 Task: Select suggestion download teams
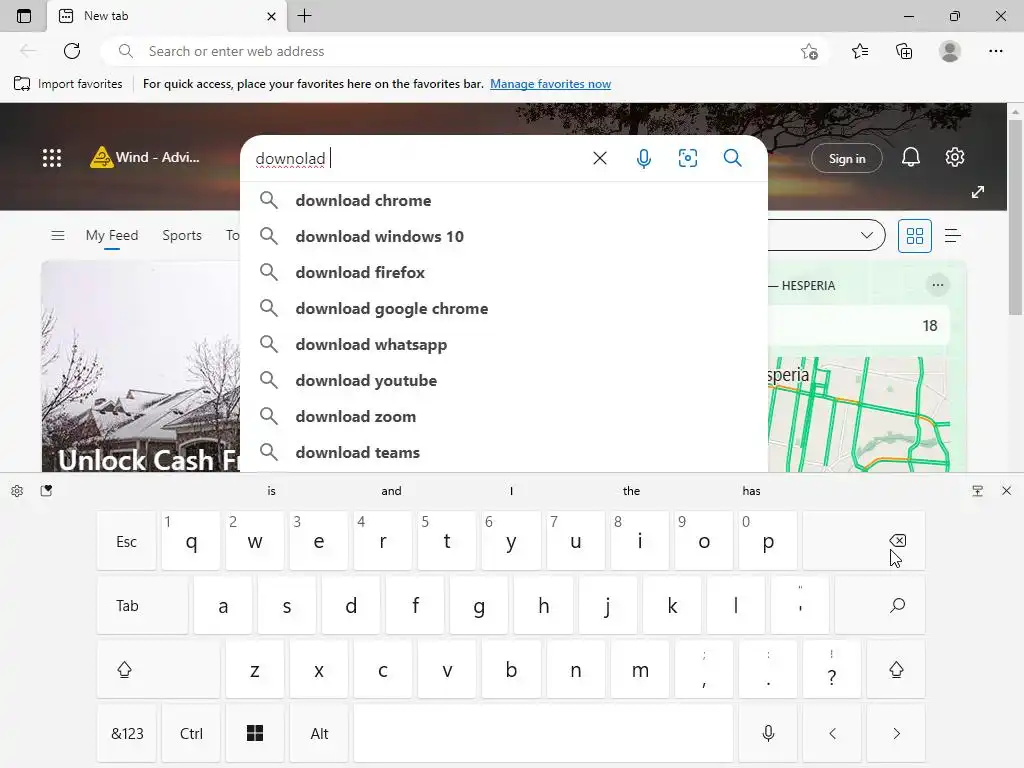pos(504,452)
